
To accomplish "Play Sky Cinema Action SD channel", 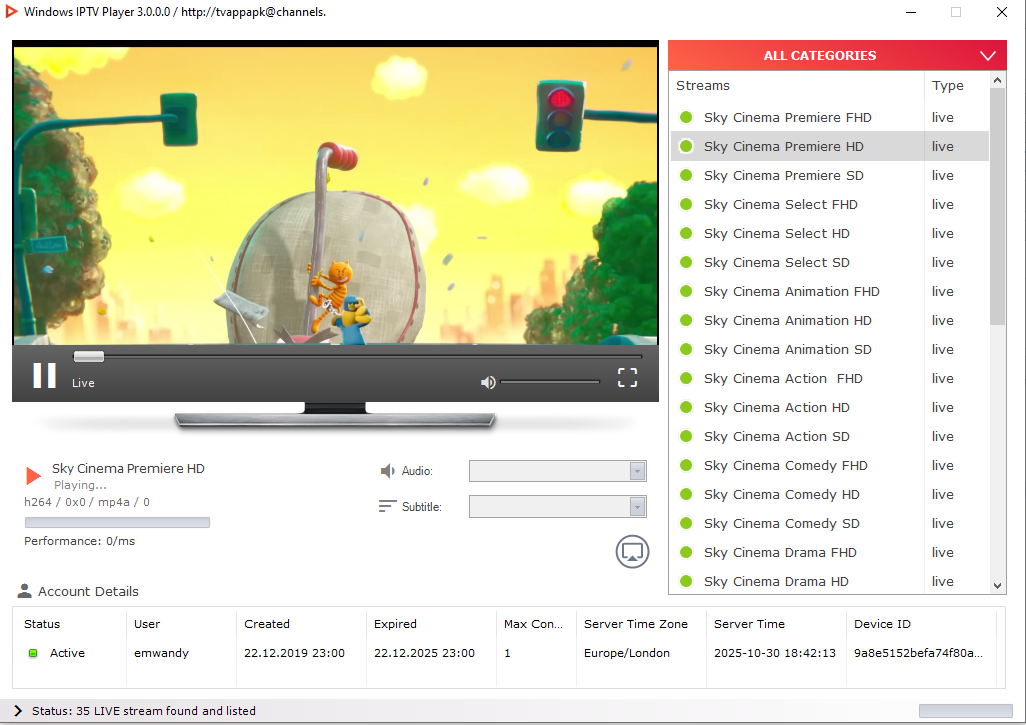I will click(x=776, y=436).
